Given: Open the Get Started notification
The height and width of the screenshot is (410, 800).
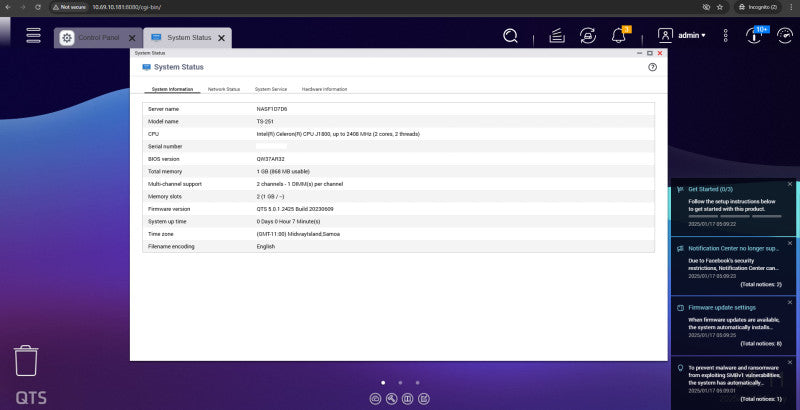Looking at the screenshot, I should 733,207.
